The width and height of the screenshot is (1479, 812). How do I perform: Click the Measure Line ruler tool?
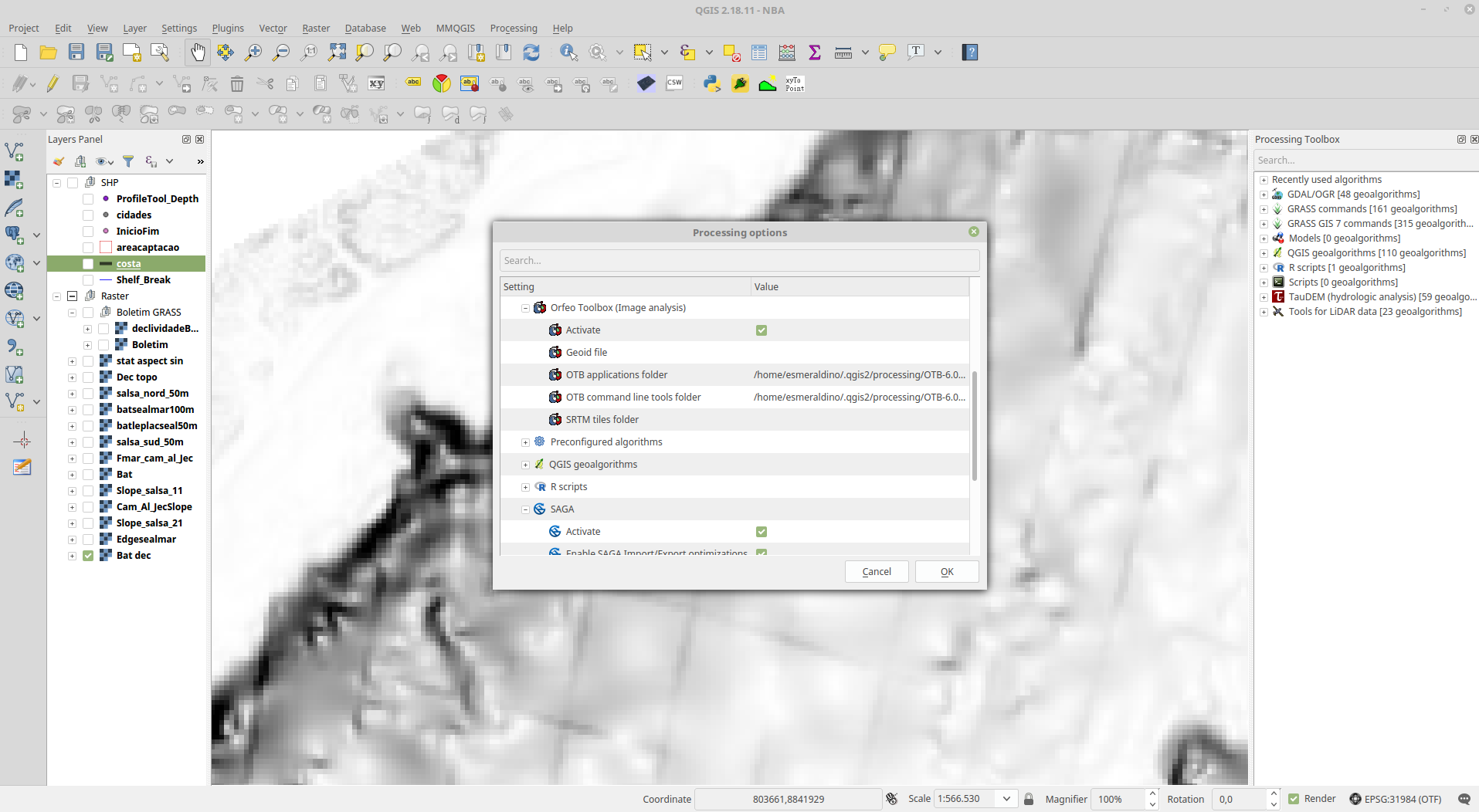[843, 52]
